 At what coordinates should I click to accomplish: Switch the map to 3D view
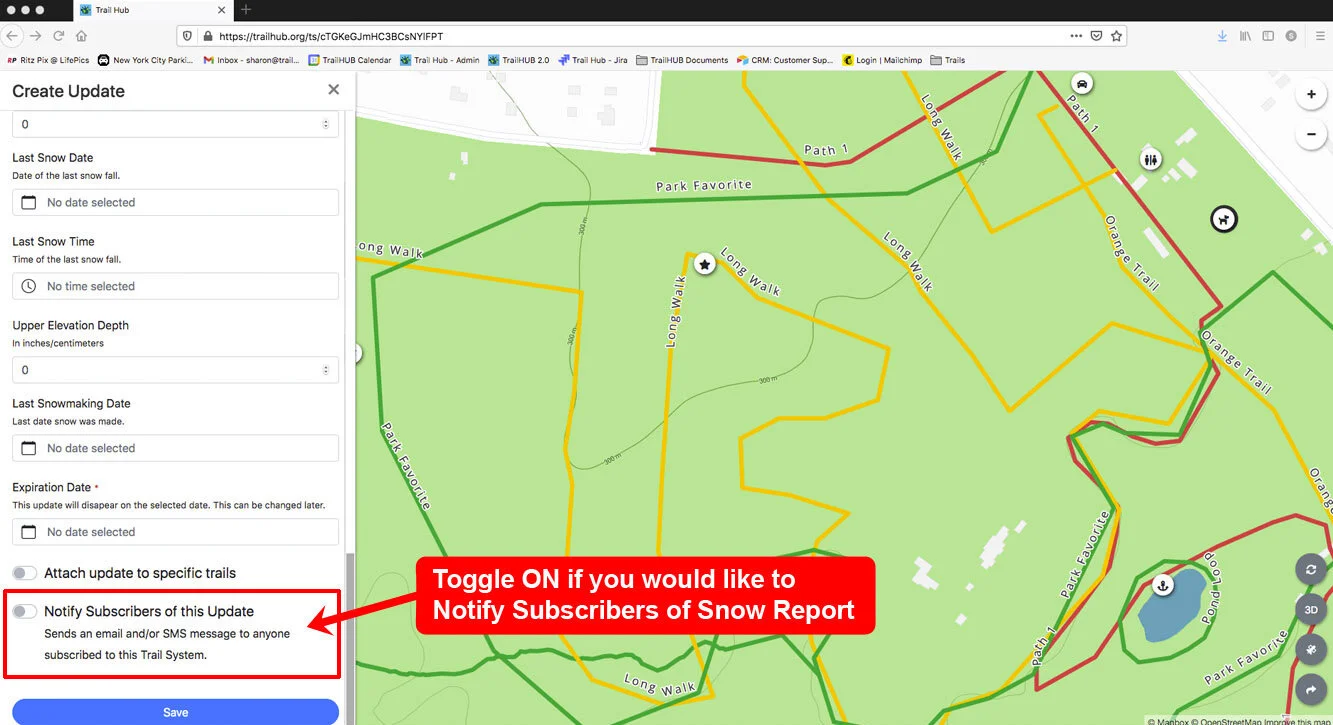tap(1311, 610)
